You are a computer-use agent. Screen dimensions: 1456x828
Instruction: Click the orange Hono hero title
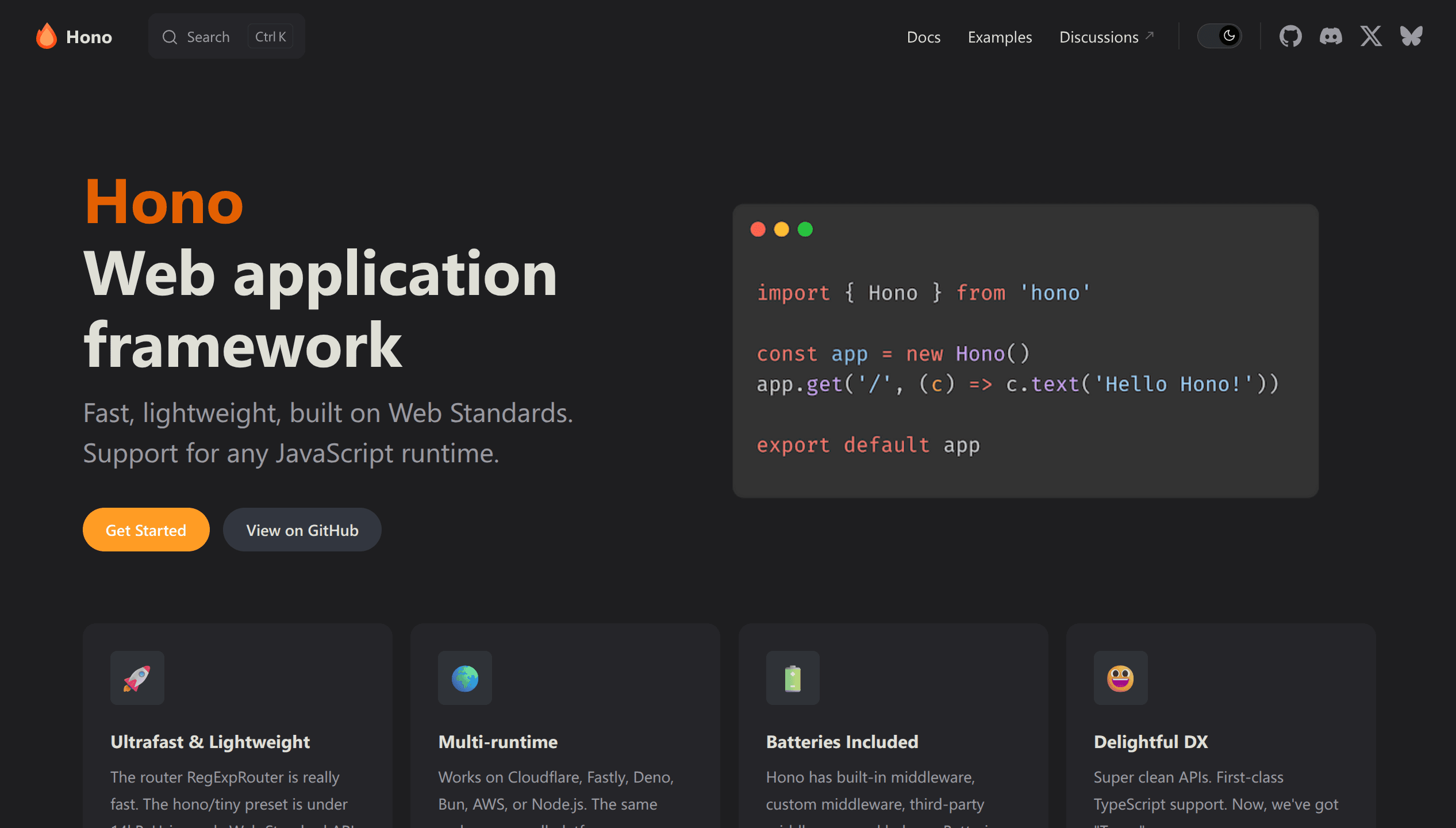coord(164,202)
